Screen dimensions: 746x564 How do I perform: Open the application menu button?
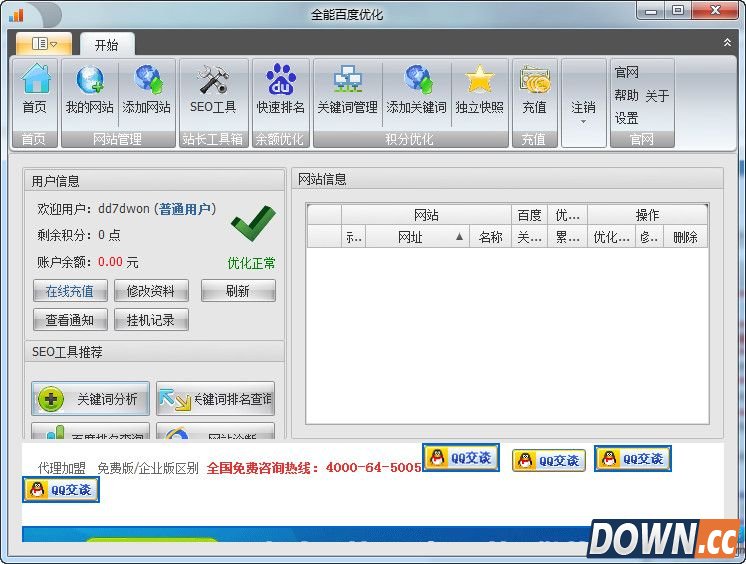(x=44, y=44)
